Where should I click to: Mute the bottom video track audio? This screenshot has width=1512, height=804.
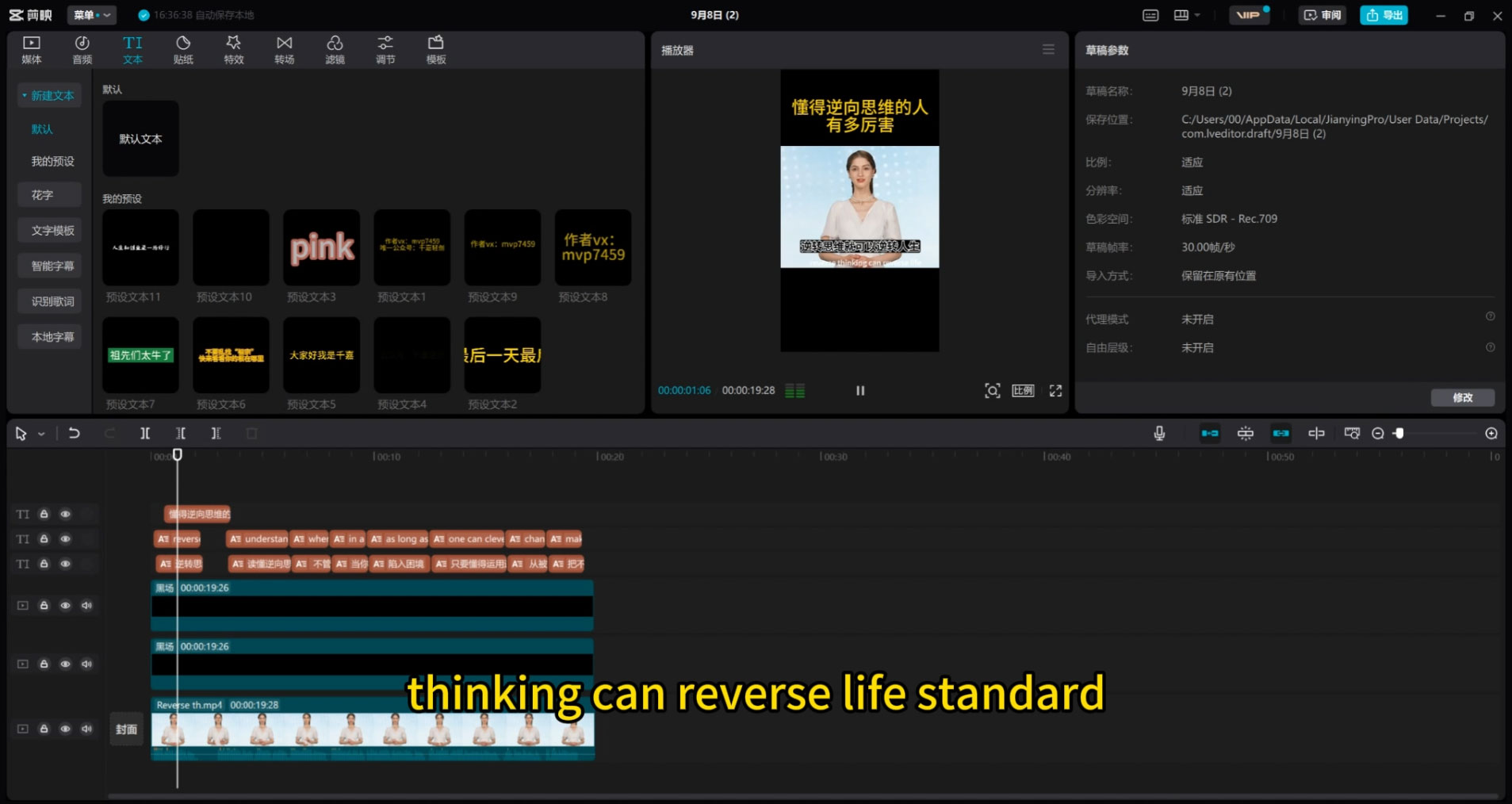(87, 729)
